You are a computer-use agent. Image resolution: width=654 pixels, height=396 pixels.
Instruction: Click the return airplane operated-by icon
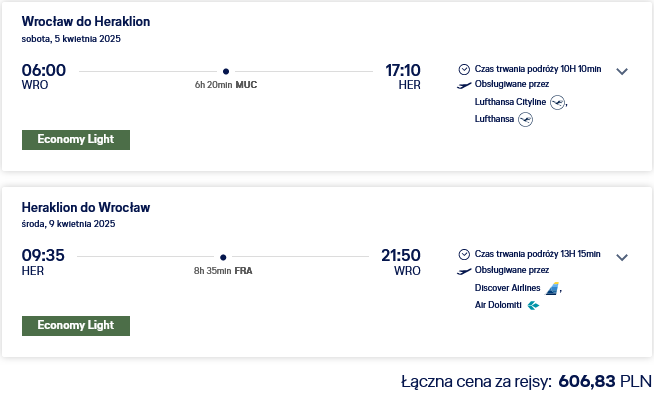pyautogui.click(x=464, y=271)
